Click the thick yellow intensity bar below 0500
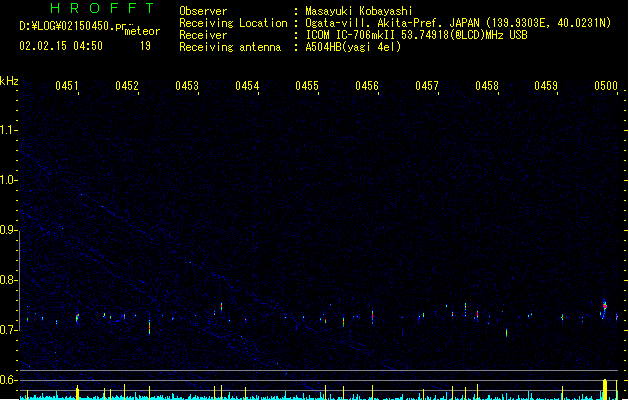The width and height of the screenshot is (629, 400). [x=605, y=389]
